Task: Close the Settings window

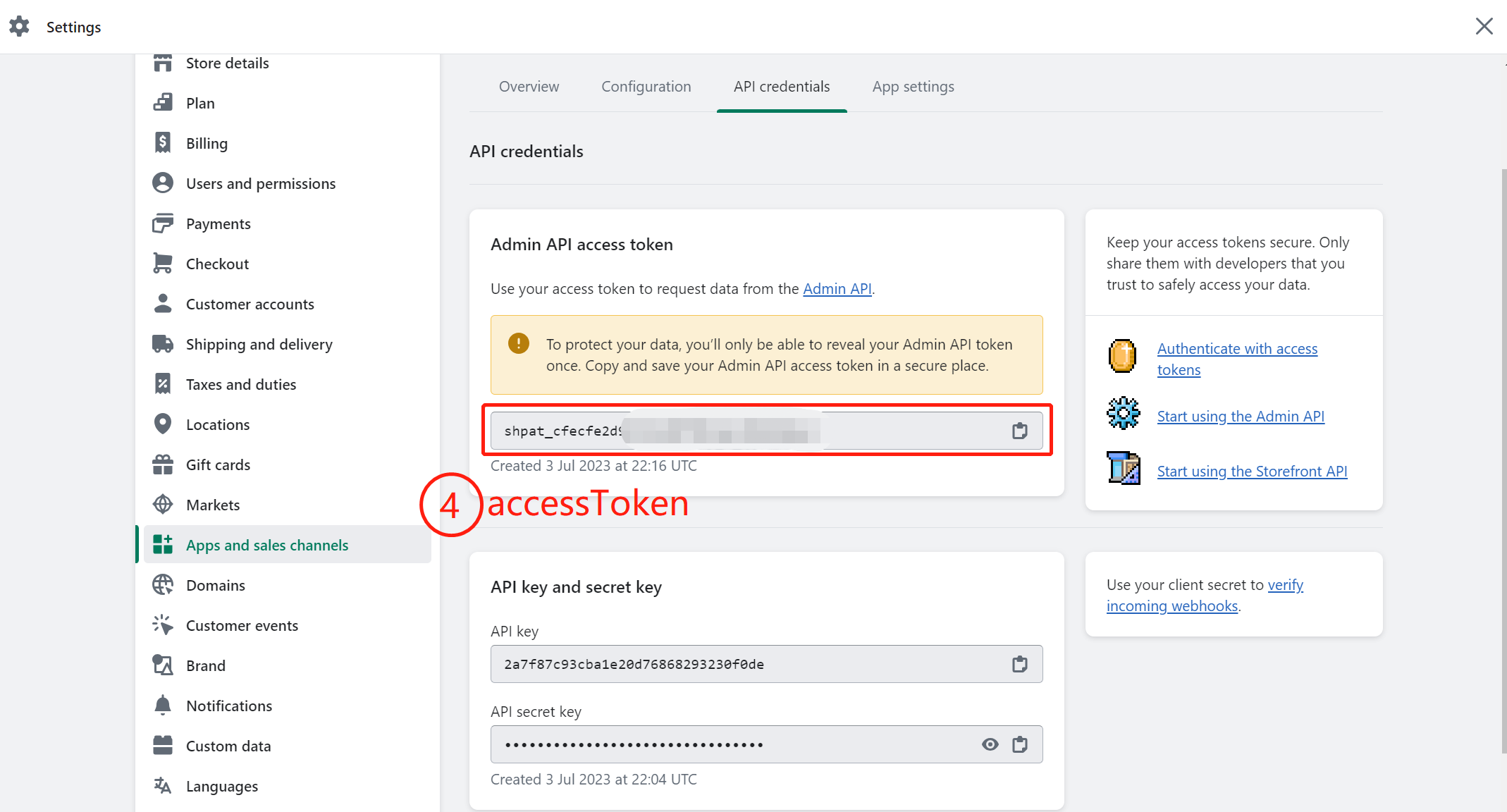Action: coord(1484,27)
